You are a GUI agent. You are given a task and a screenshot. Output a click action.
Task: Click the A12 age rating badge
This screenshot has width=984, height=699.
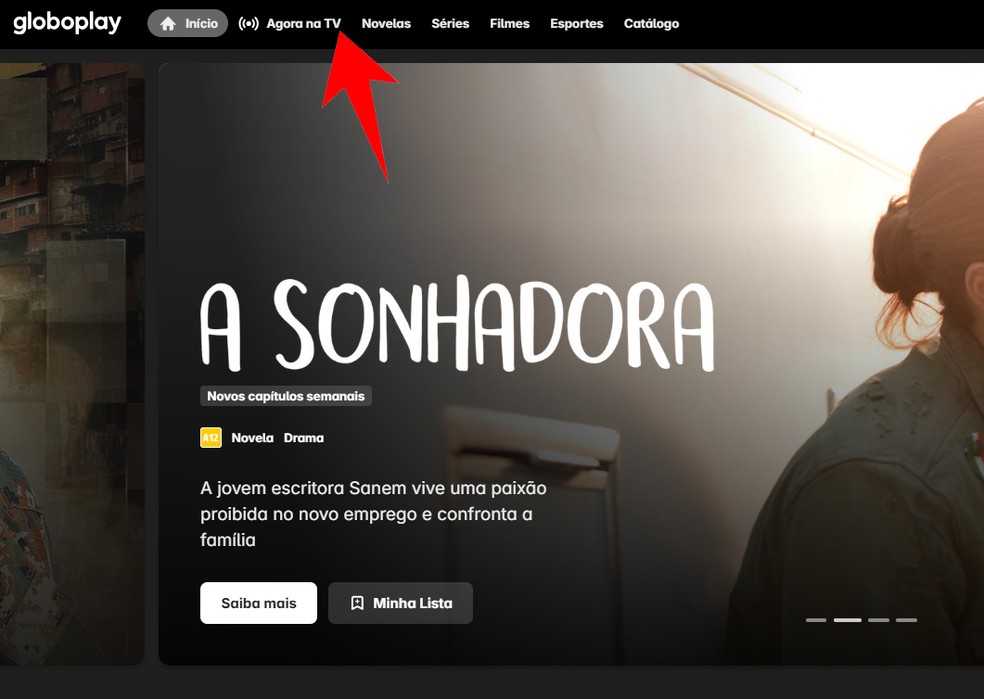pyautogui.click(x=211, y=437)
